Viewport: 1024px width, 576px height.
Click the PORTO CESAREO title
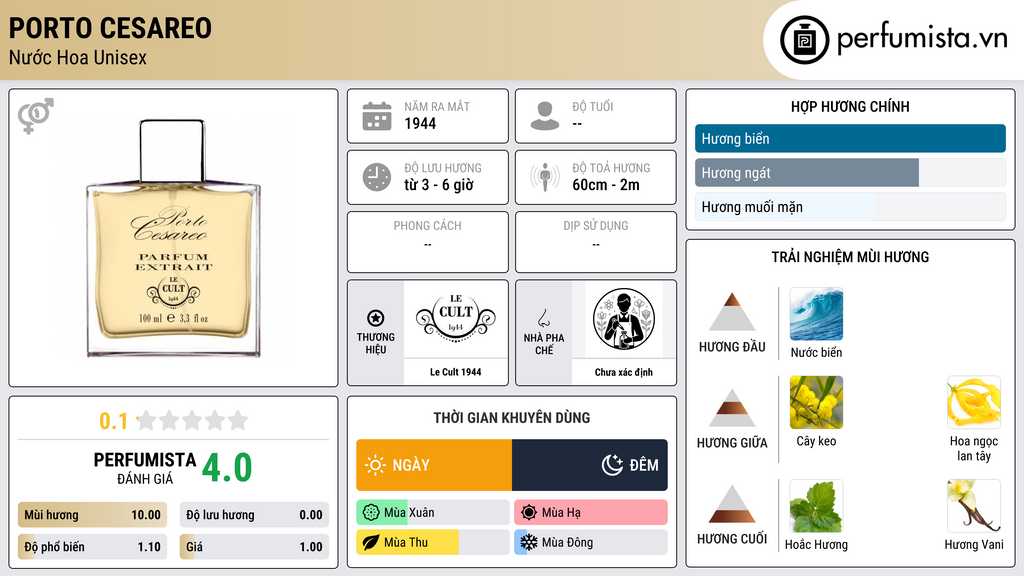tap(110, 28)
